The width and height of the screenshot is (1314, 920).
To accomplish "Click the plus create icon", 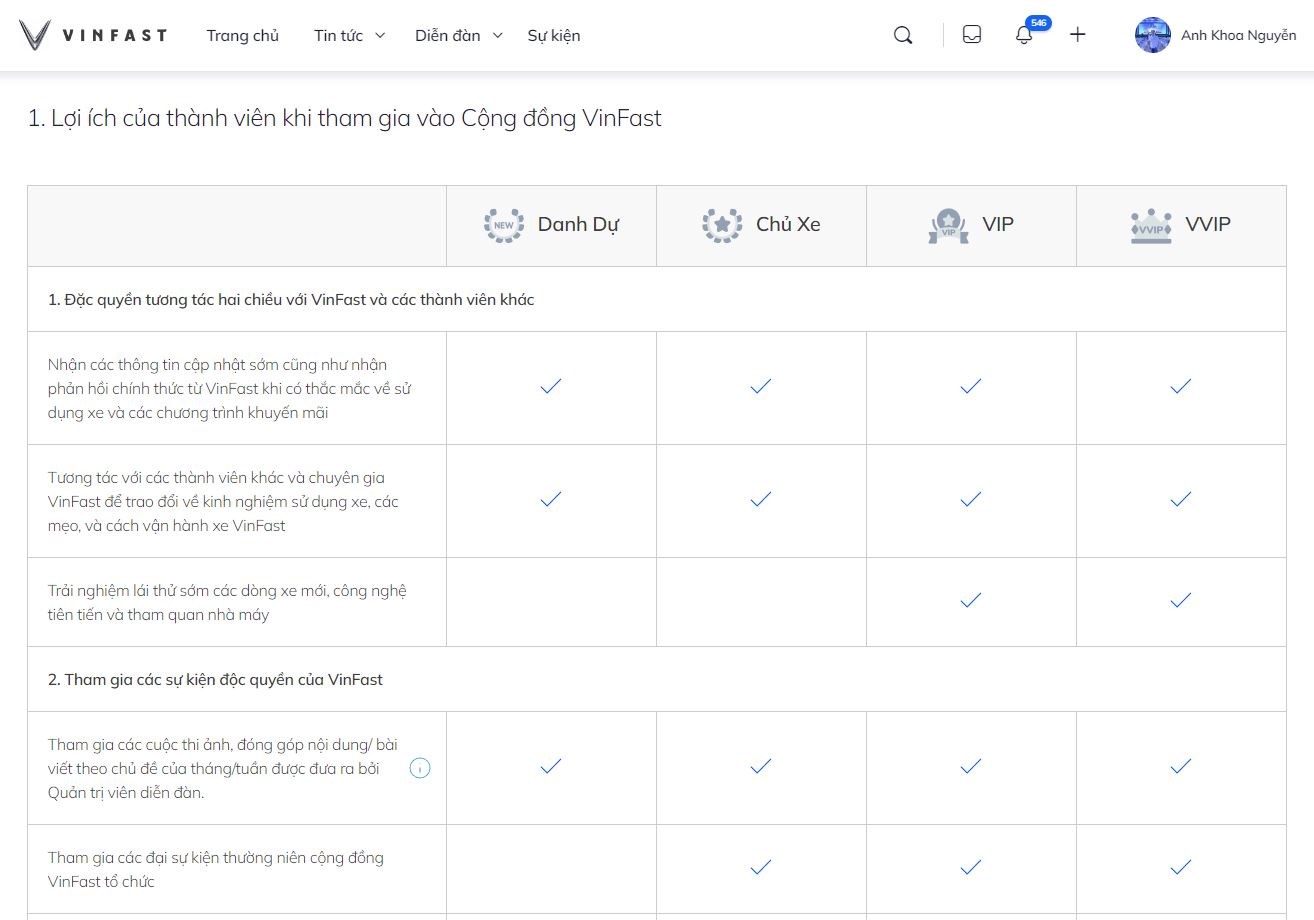I will [1077, 35].
